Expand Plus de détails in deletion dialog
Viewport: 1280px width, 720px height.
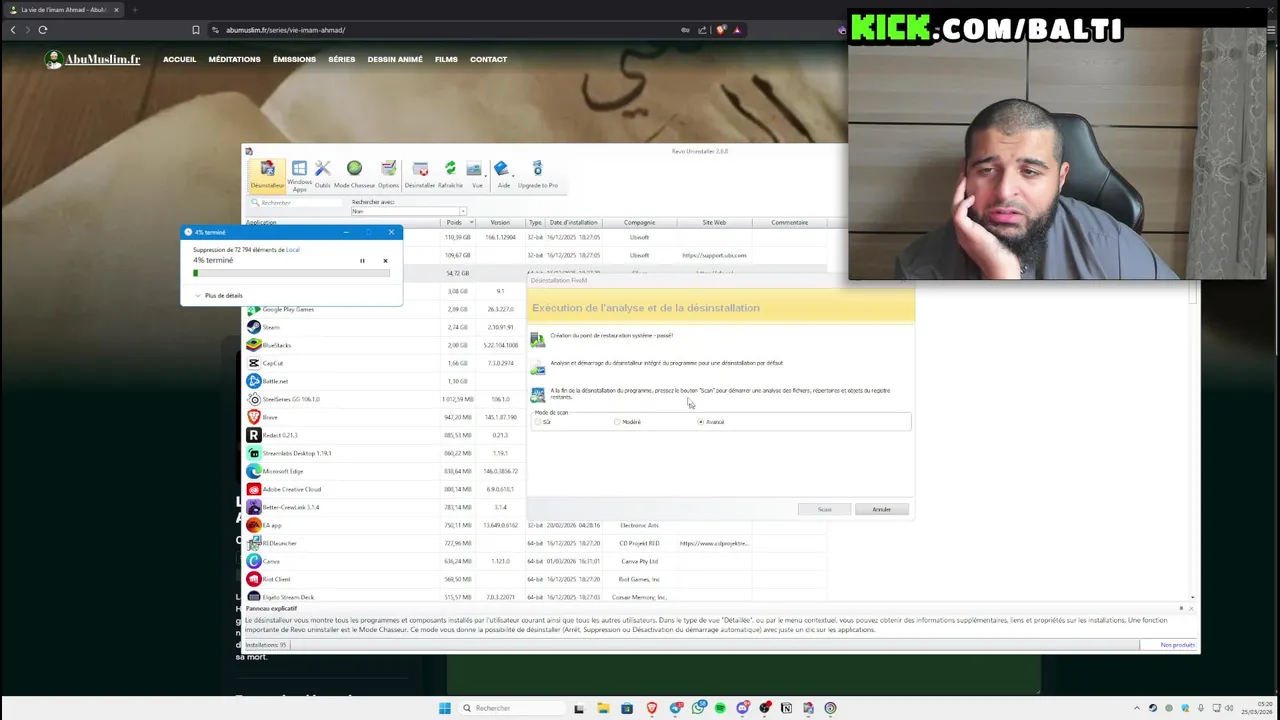pos(218,295)
